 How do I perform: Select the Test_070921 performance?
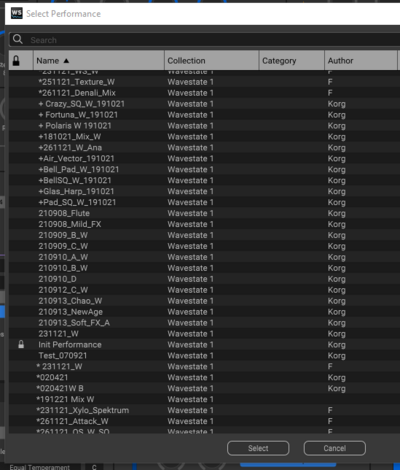point(204,356)
